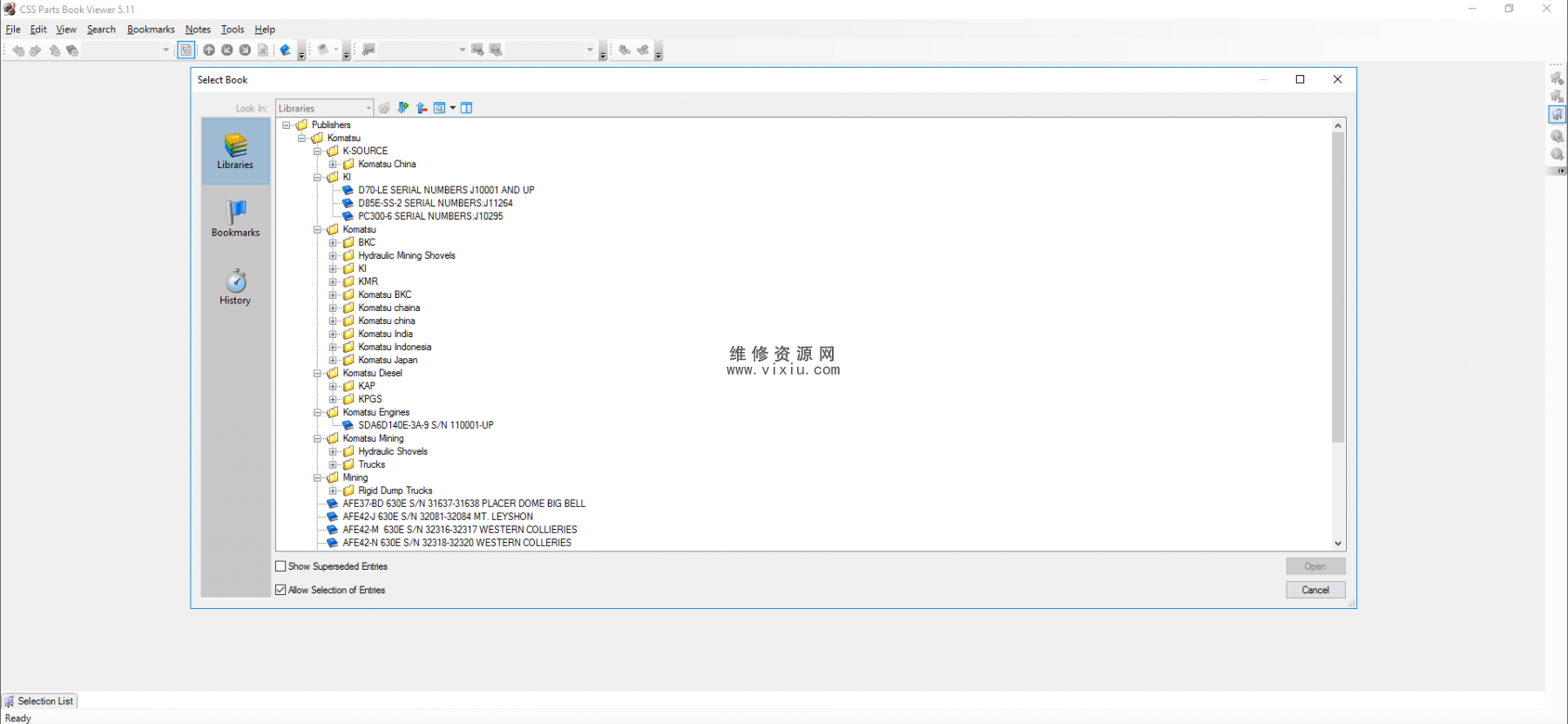Image resolution: width=1568 pixels, height=724 pixels.
Task: Uncheck Allow Selection of Entries
Action: pos(280,590)
